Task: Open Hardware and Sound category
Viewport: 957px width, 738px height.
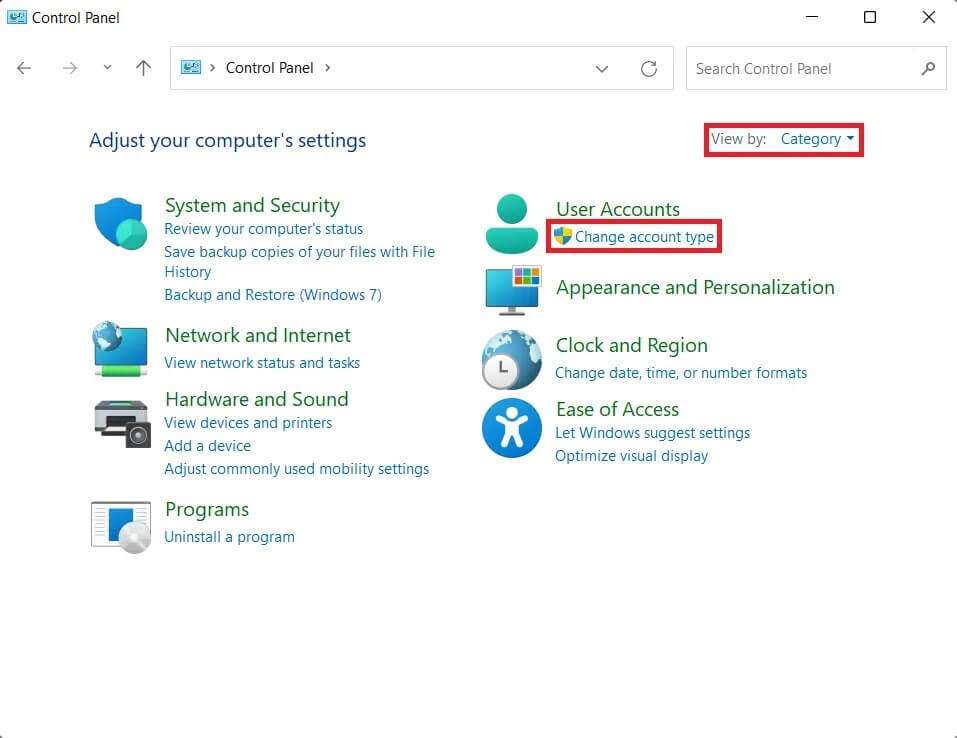Action: 256,399
